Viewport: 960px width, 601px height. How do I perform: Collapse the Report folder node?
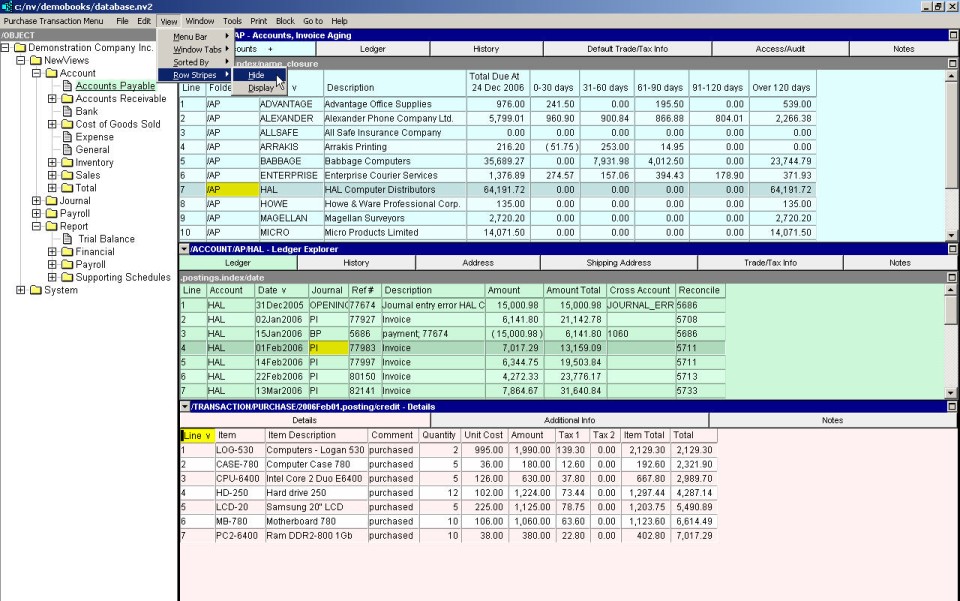tap(37, 227)
